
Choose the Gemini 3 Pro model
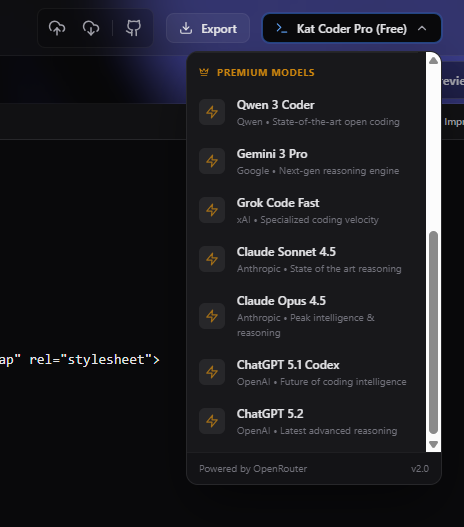point(306,161)
